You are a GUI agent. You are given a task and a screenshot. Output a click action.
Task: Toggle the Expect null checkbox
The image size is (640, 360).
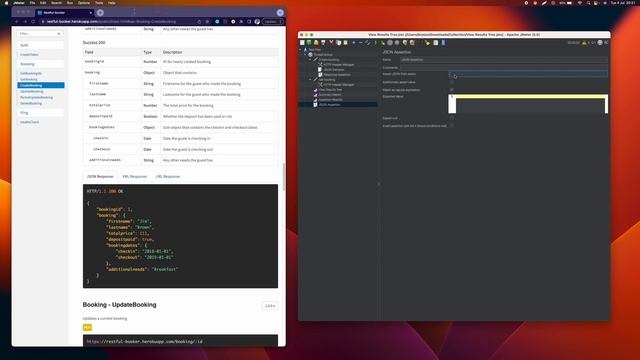pyautogui.click(x=451, y=118)
